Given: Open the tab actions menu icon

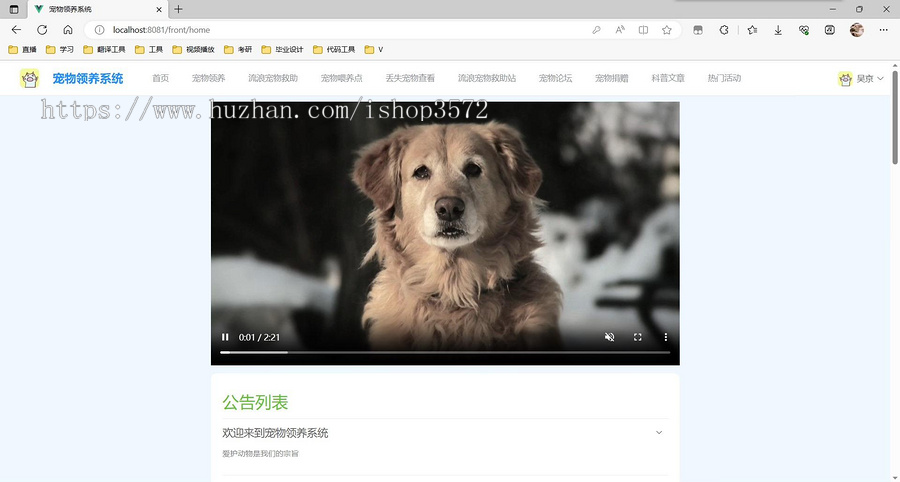Looking at the screenshot, I should [14, 9].
